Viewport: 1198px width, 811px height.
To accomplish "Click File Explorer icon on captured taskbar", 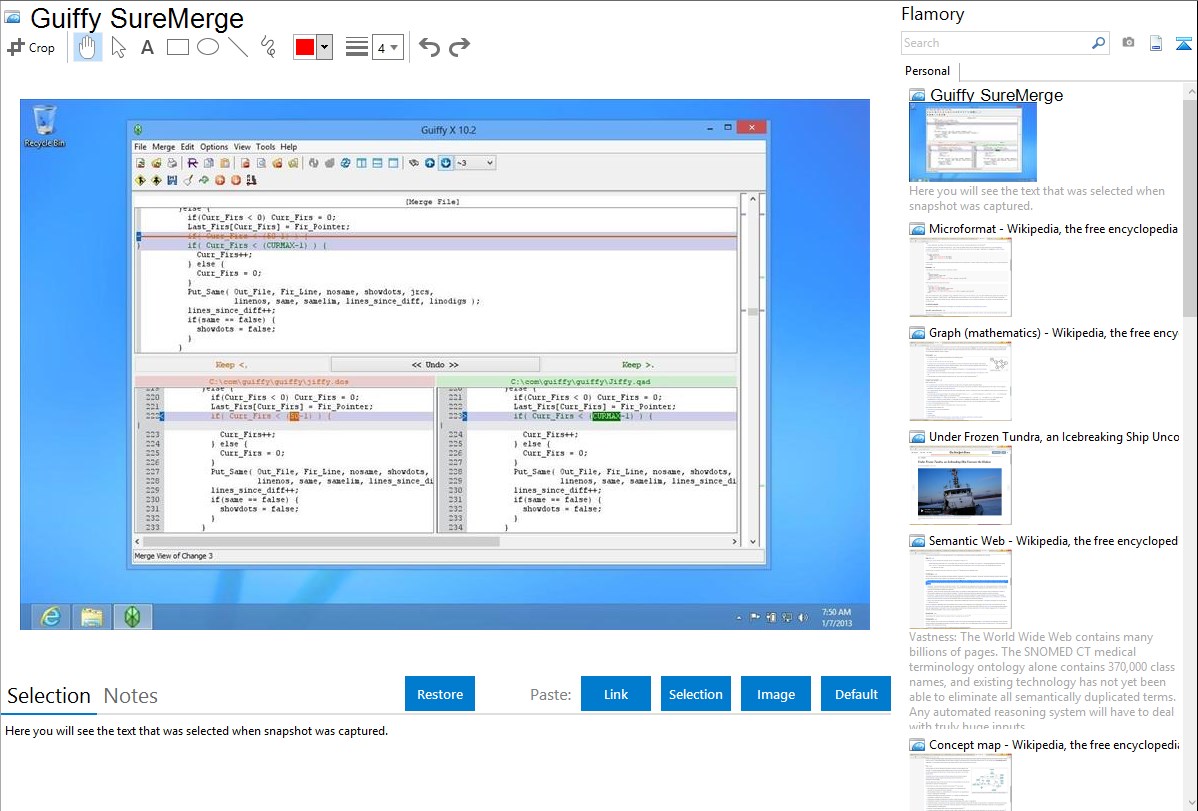I will 92,616.
